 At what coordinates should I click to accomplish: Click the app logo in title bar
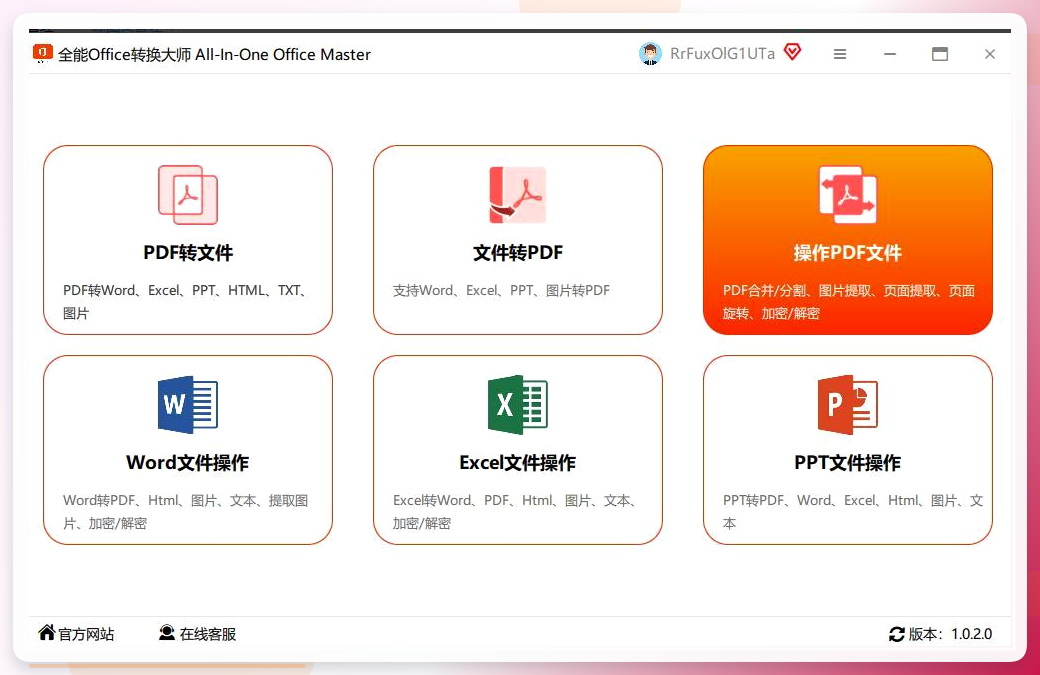click(x=42, y=53)
